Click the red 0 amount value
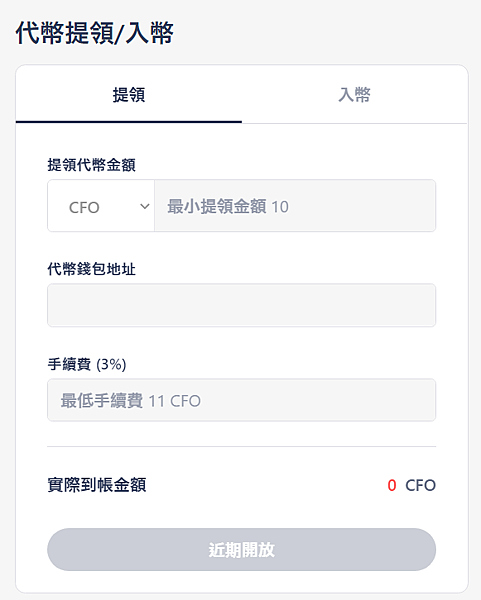 coord(392,485)
